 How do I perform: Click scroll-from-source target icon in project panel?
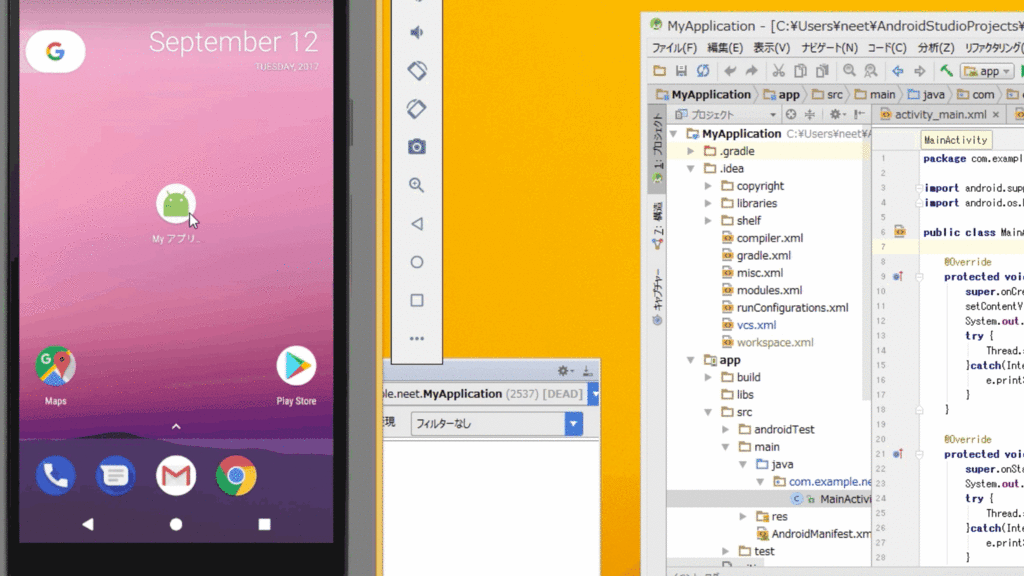pyautogui.click(x=791, y=114)
